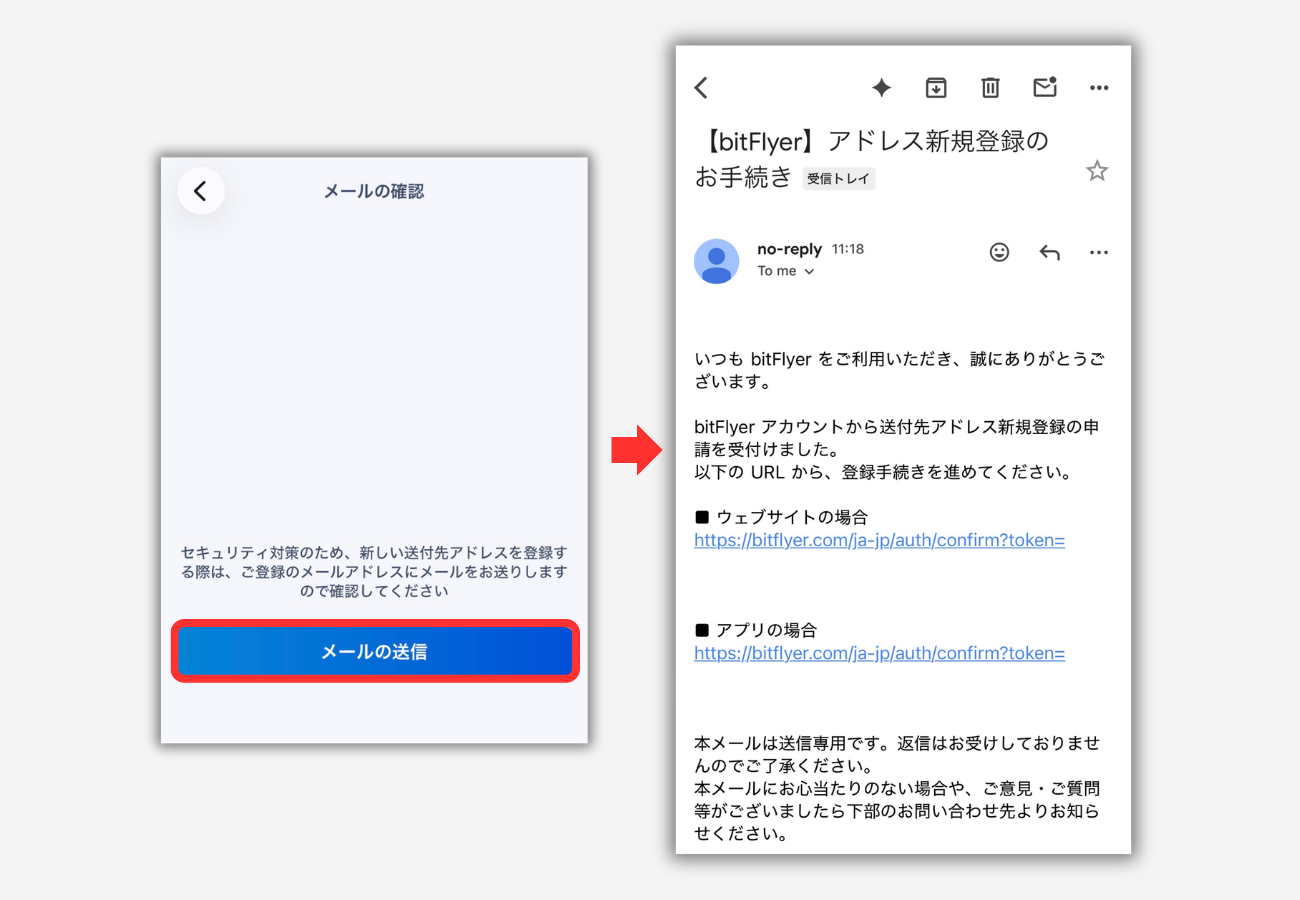Open the アプリの場合 confirm link

coord(880,653)
